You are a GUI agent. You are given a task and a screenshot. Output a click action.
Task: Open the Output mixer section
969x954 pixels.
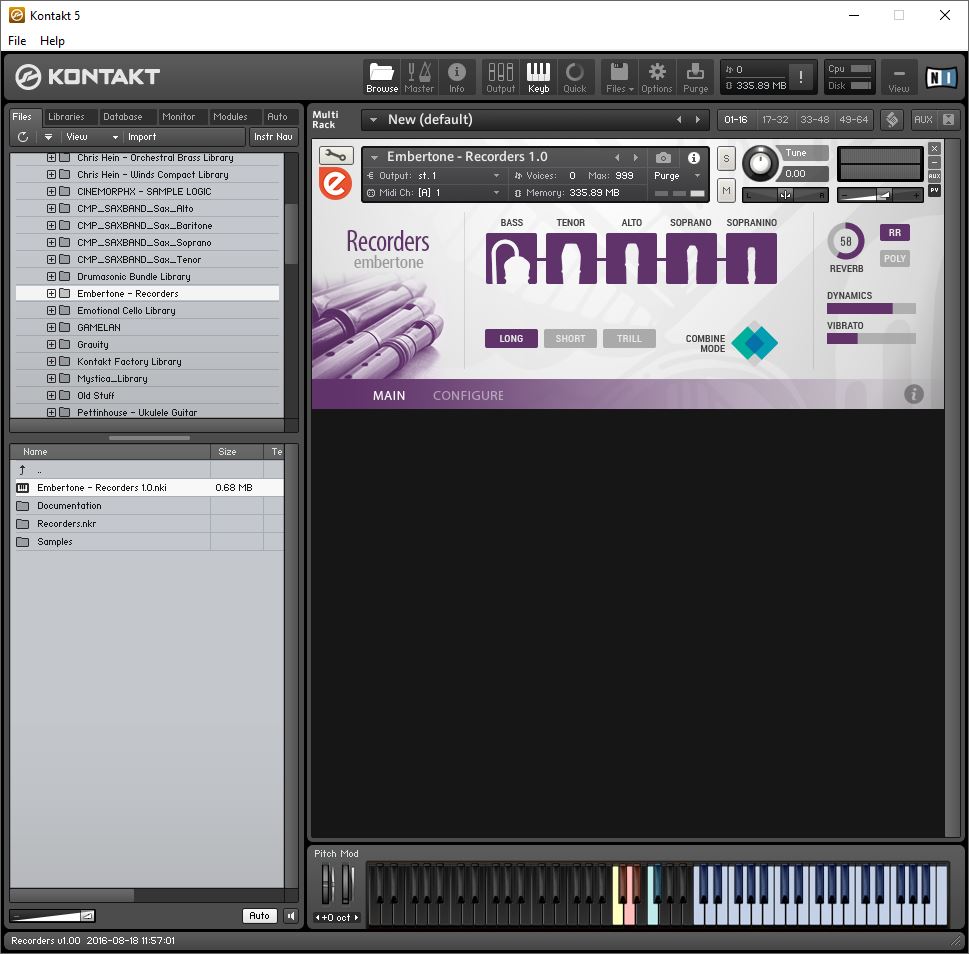[x=501, y=77]
